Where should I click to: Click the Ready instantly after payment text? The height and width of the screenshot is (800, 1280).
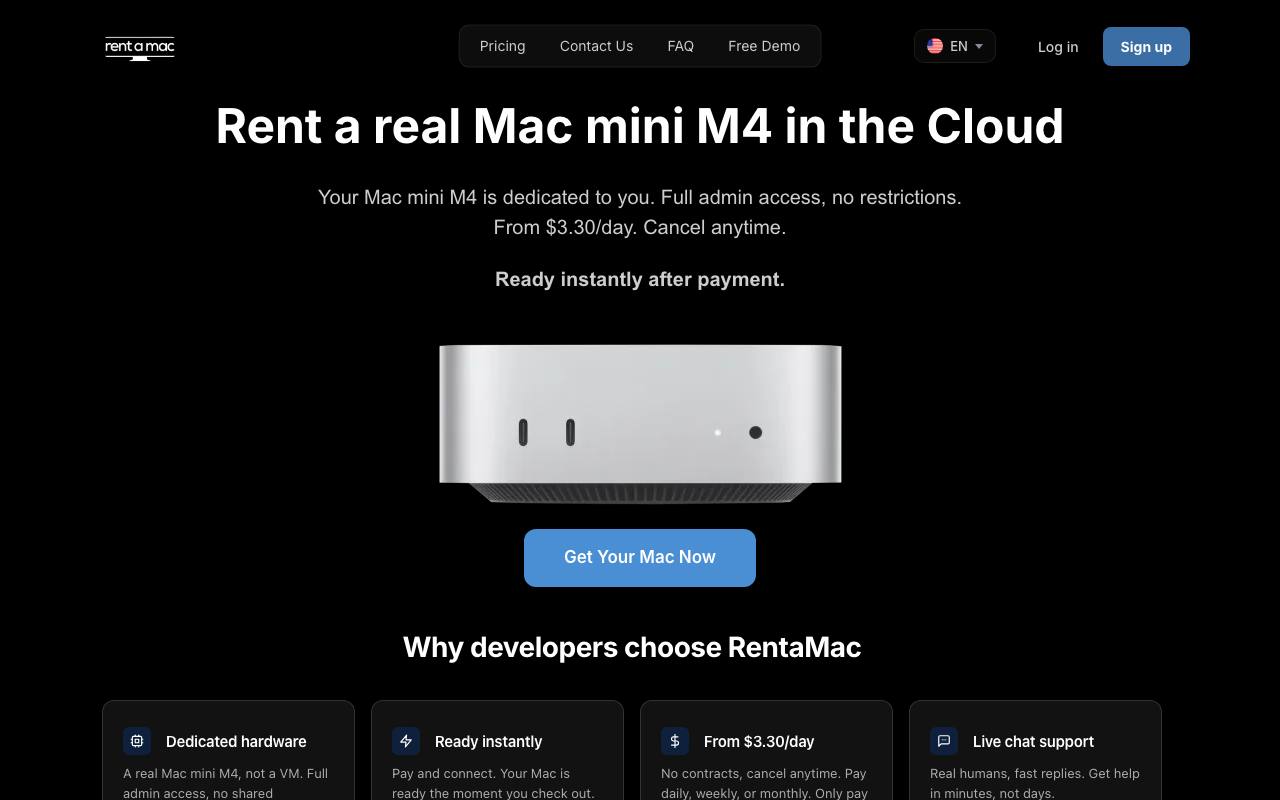[640, 280]
